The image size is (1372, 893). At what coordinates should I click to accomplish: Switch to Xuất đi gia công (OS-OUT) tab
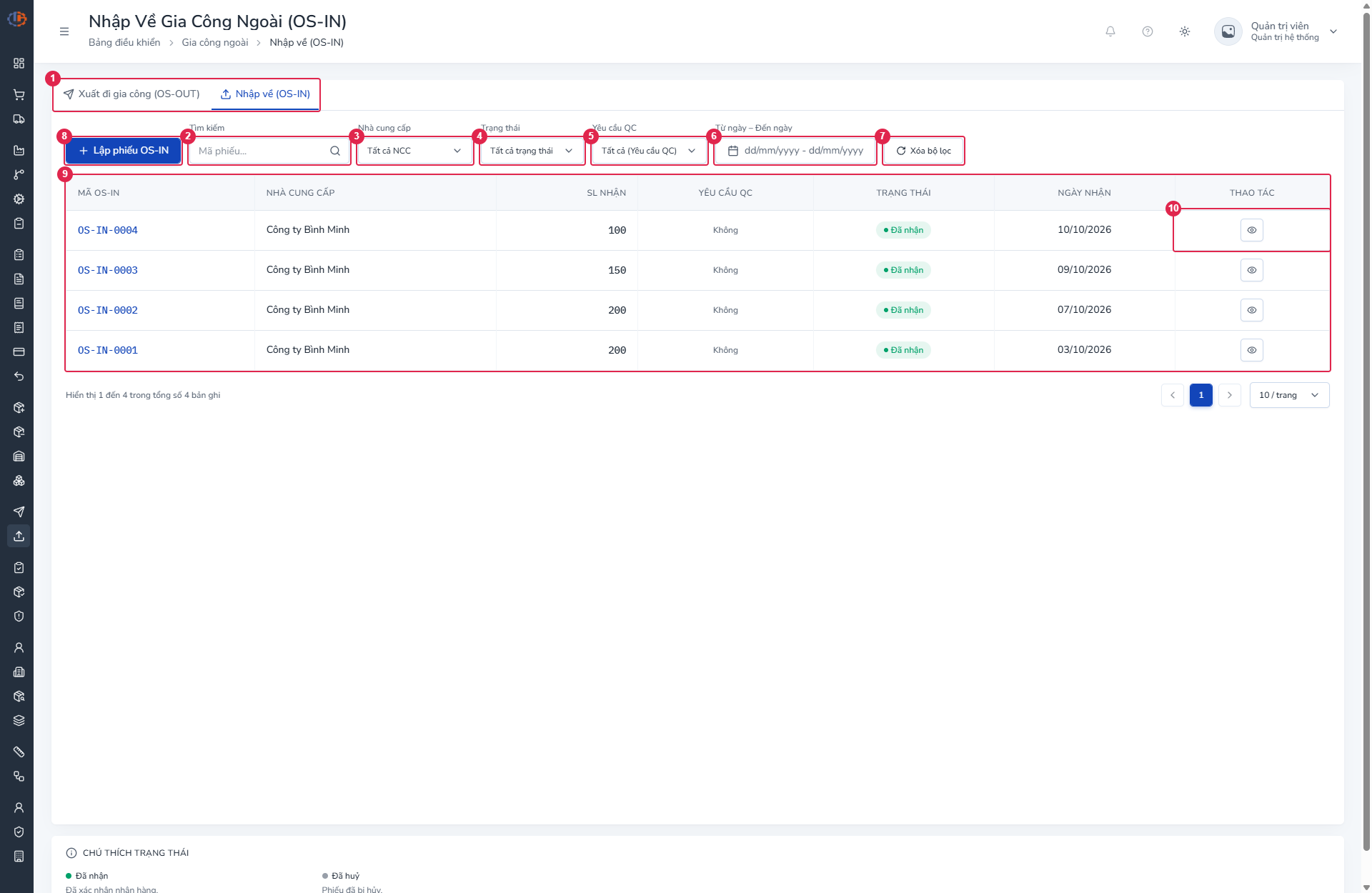pyautogui.click(x=131, y=94)
